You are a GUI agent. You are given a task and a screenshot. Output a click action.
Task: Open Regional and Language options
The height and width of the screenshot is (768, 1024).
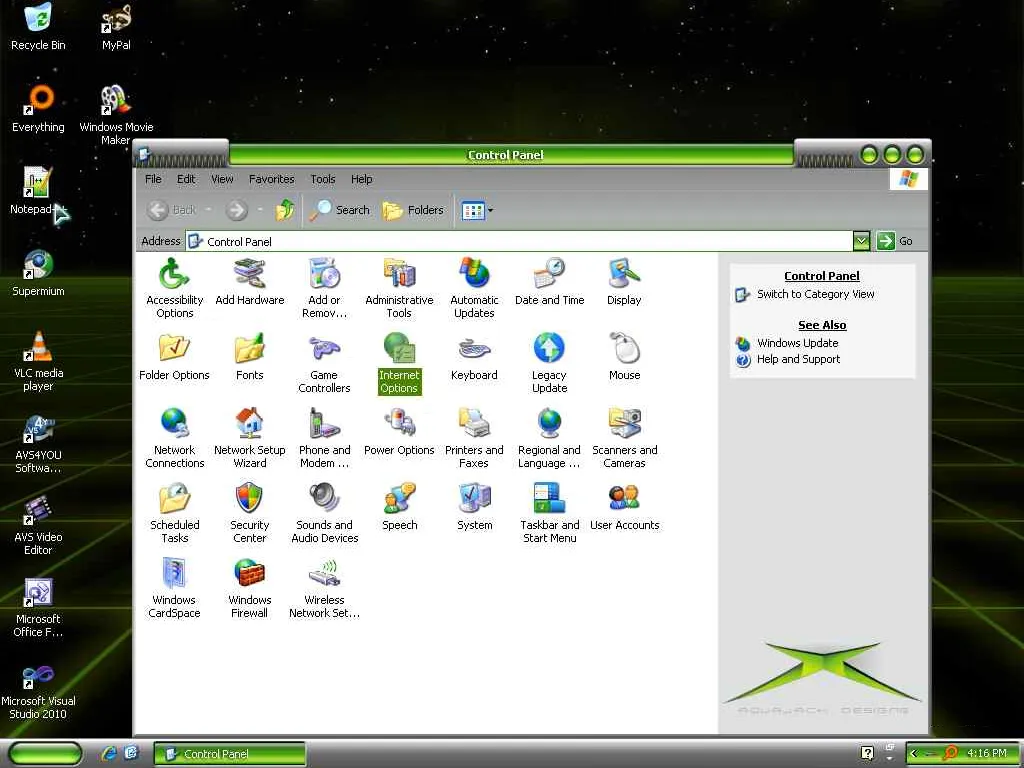pyautogui.click(x=549, y=438)
